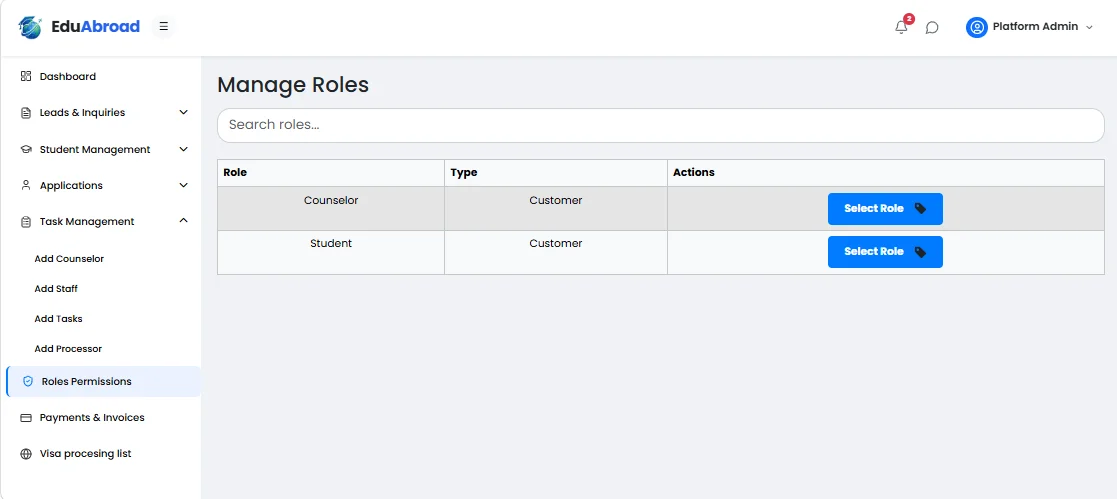Collapse the Task Management chevron
The width and height of the screenshot is (1117, 499).
(183, 221)
